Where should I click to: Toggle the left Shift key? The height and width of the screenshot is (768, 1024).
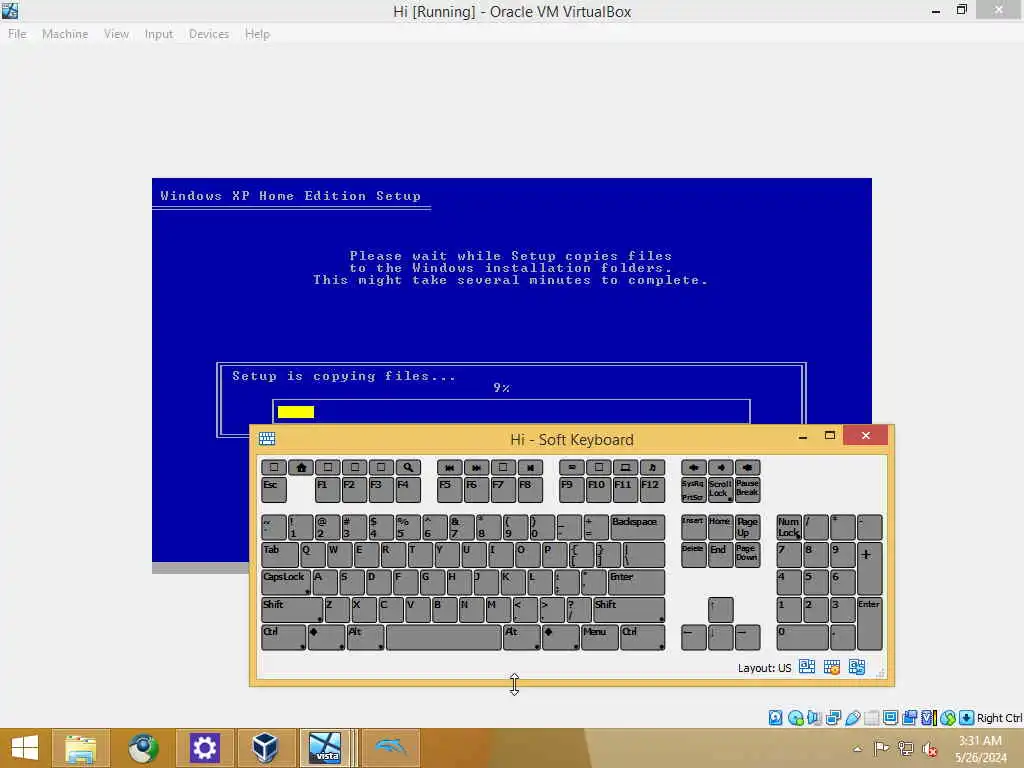292,610
